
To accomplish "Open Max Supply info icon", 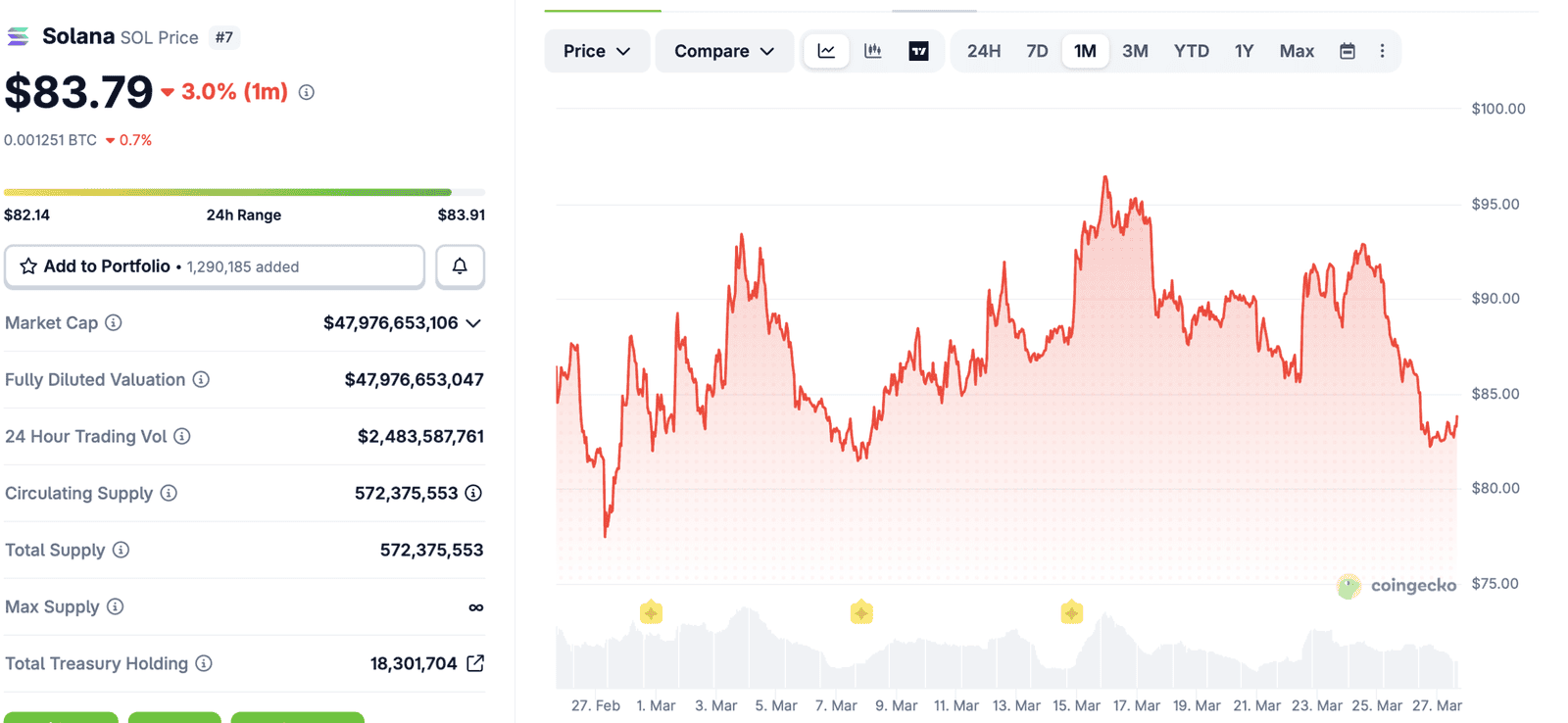I will 116,606.
